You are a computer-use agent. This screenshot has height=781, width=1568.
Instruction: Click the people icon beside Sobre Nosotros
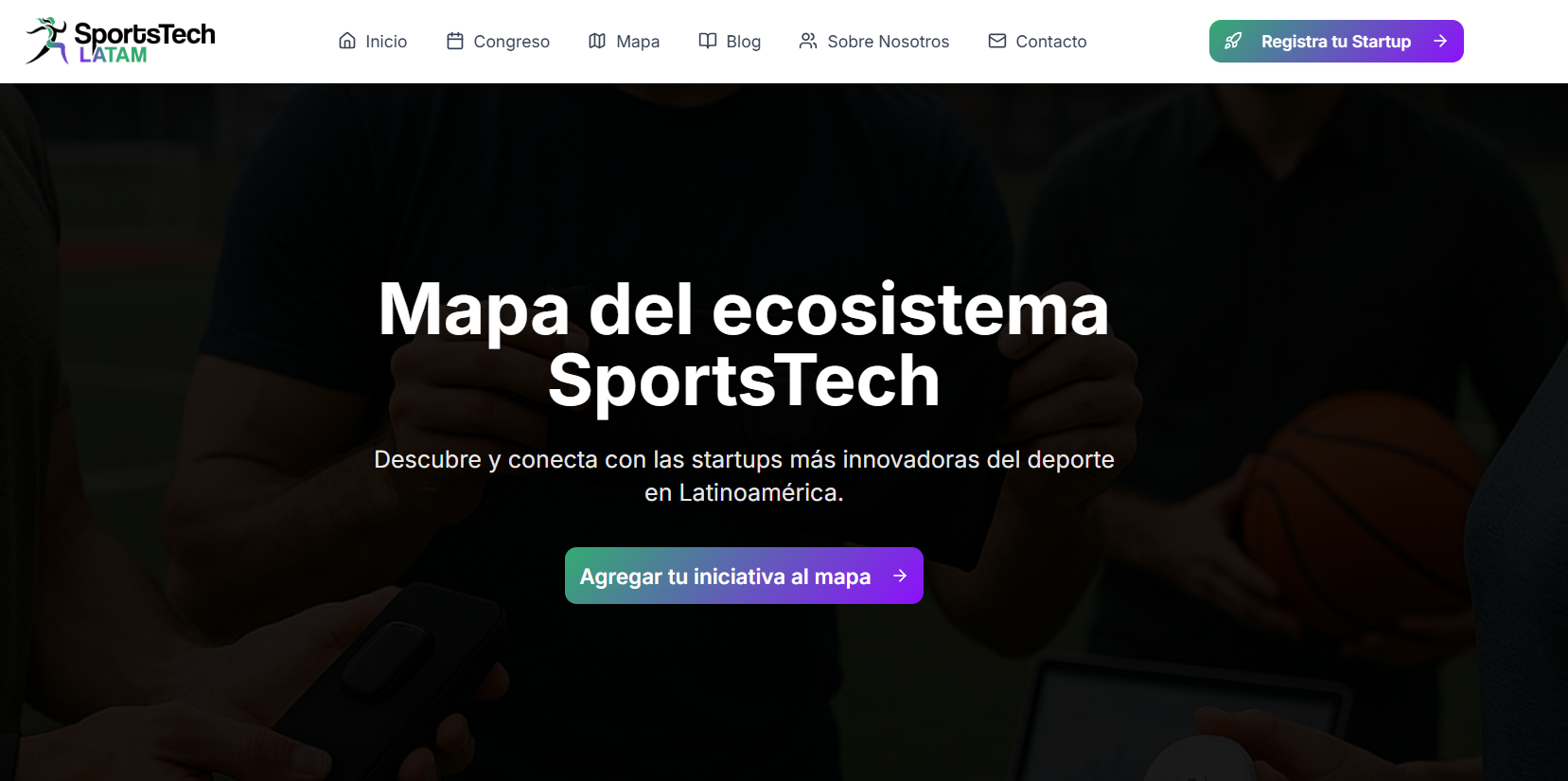pyautogui.click(x=808, y=41)
